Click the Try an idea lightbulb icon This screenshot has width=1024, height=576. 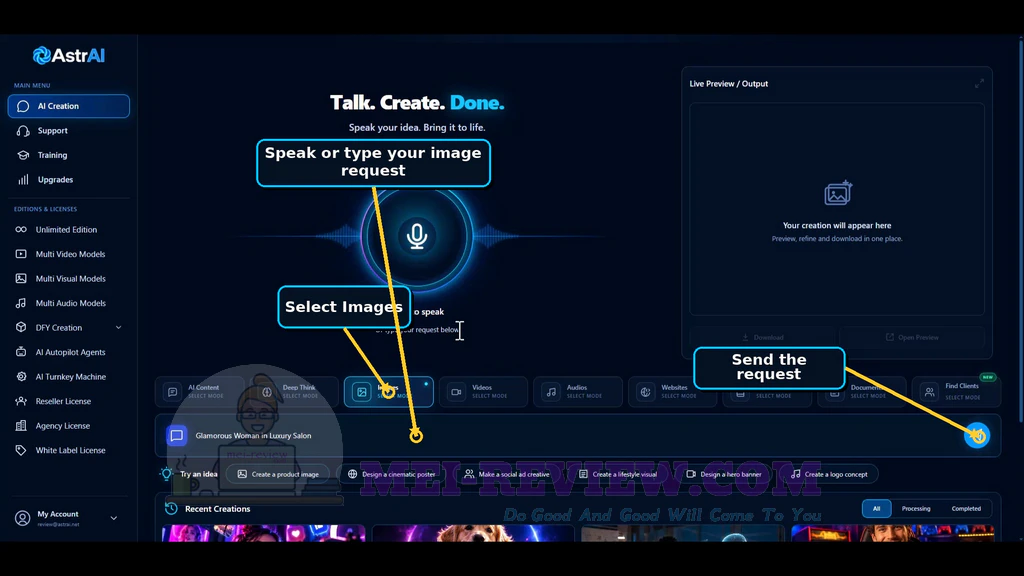coord(167,474)
